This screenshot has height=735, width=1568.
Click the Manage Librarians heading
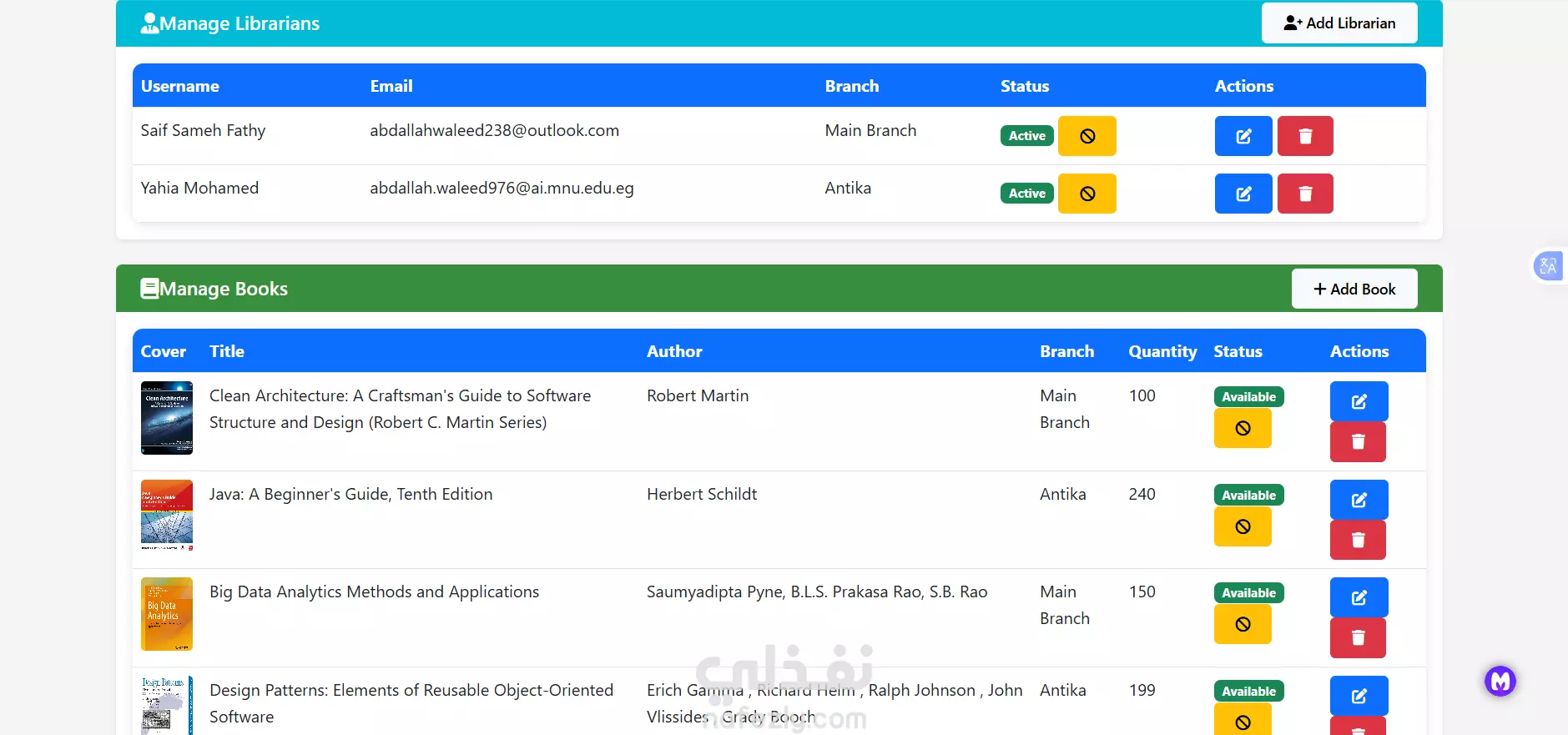239,24
